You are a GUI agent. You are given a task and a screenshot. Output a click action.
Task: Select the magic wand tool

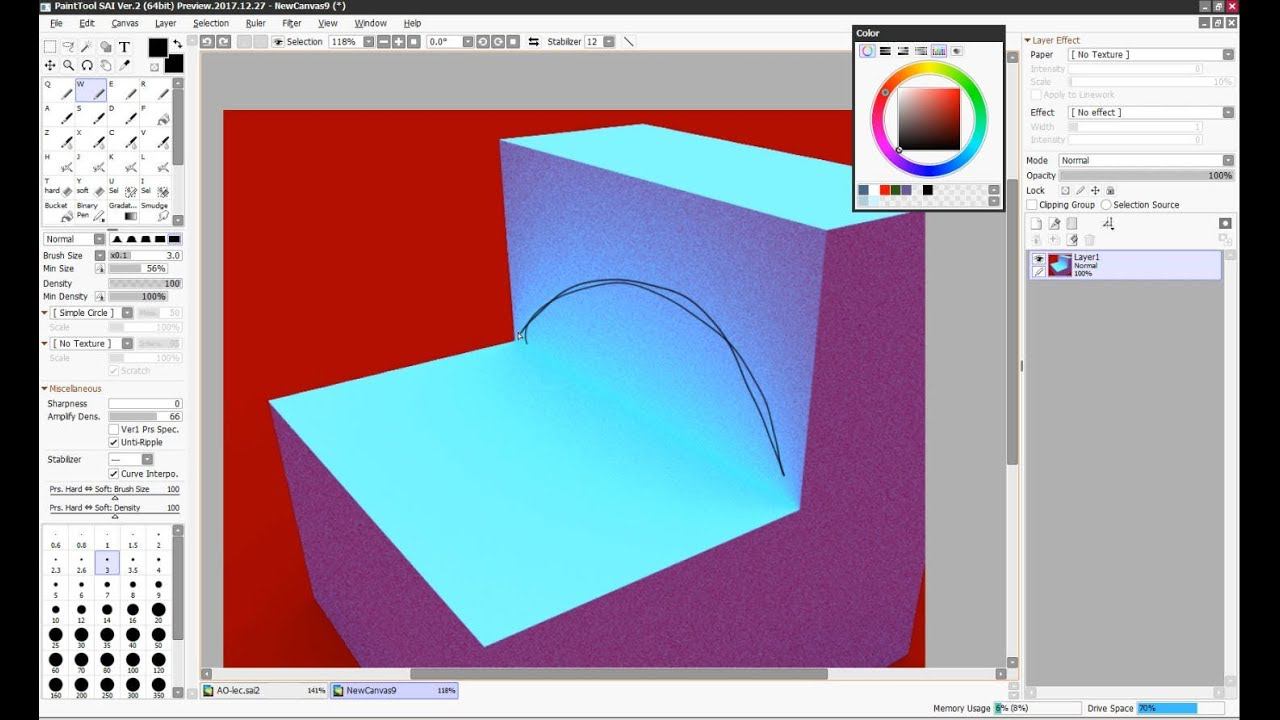[87, 46]
